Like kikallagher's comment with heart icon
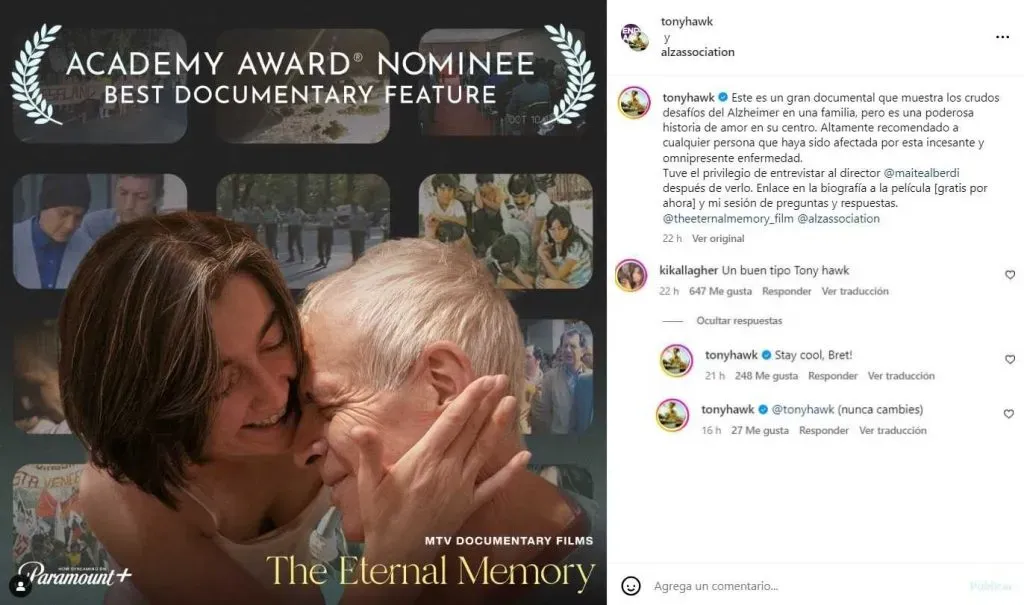The image size is (1024, 605). coord(1010,275)
